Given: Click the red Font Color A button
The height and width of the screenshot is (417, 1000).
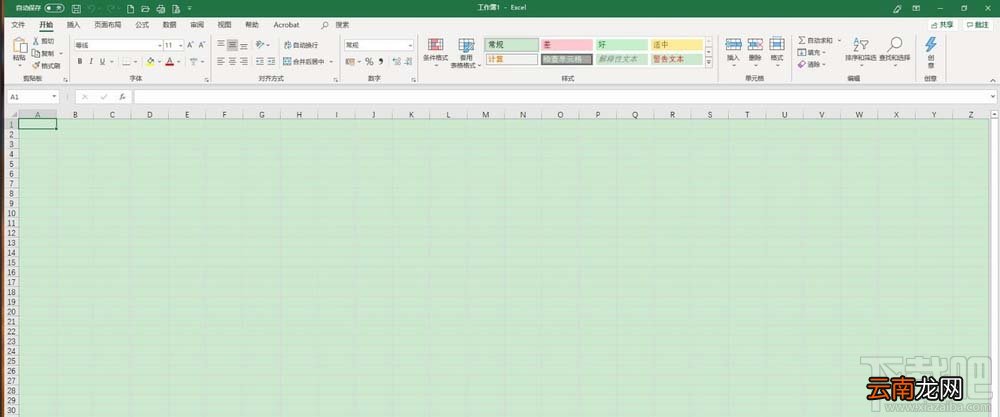Looking at the screenshot, I should 170,62.
